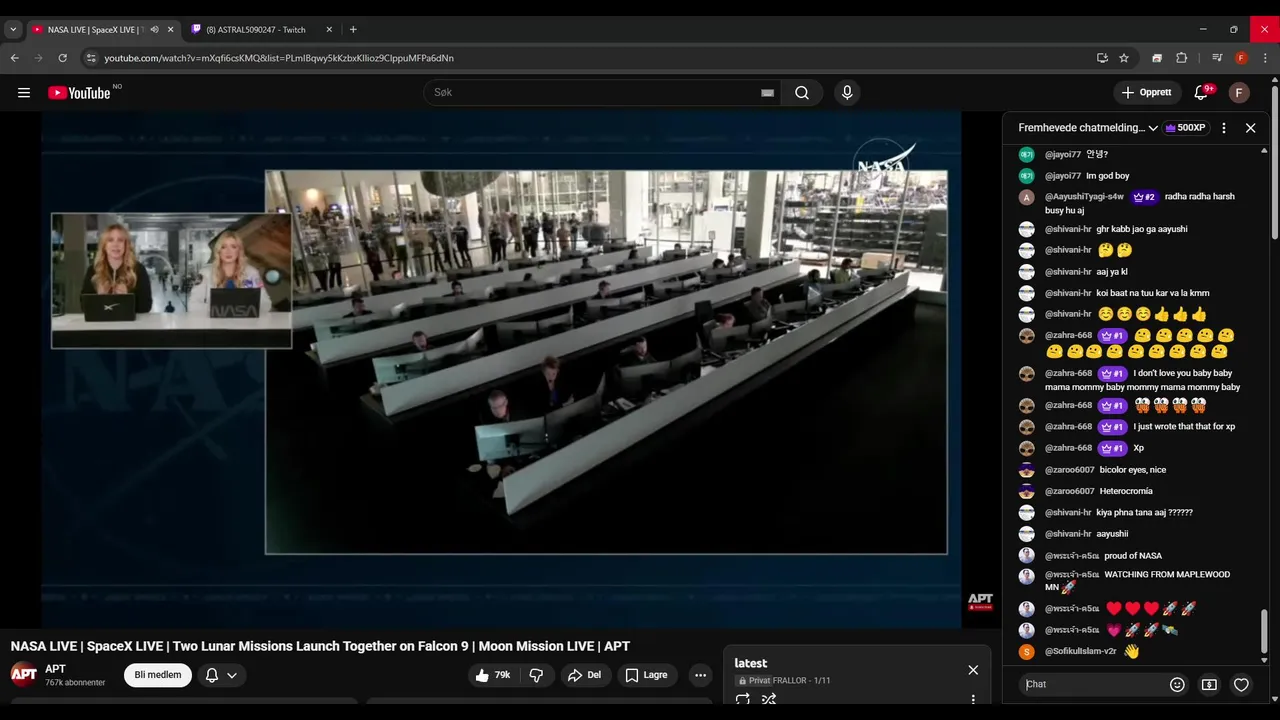Toggle playlist loop
1280x720 pixels.
click(743, 699)
